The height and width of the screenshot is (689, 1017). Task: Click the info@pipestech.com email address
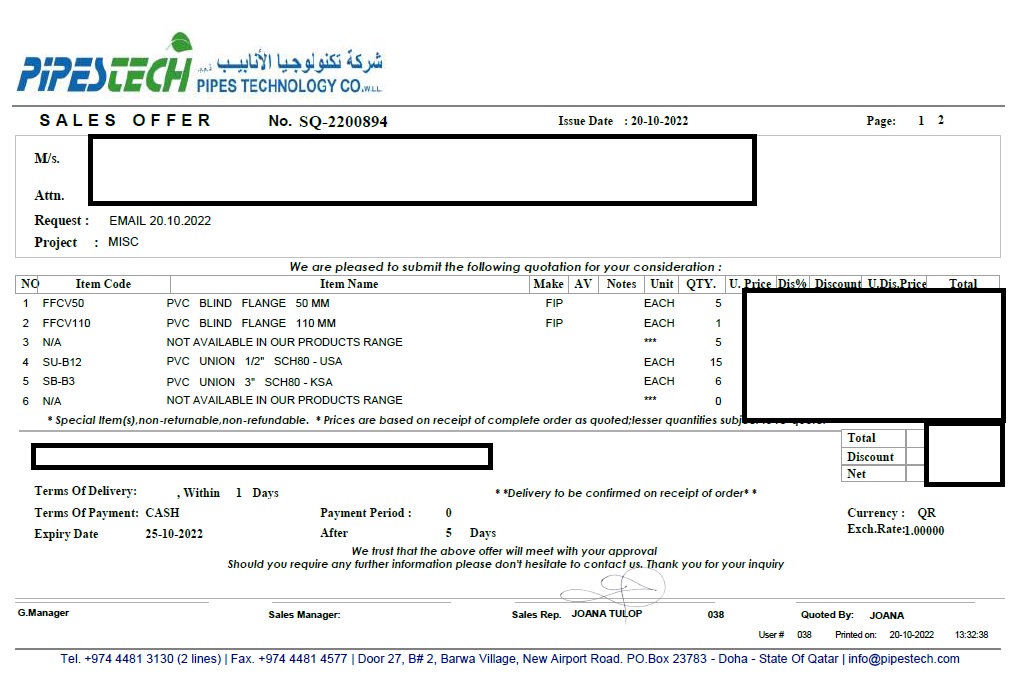(903, 659)
